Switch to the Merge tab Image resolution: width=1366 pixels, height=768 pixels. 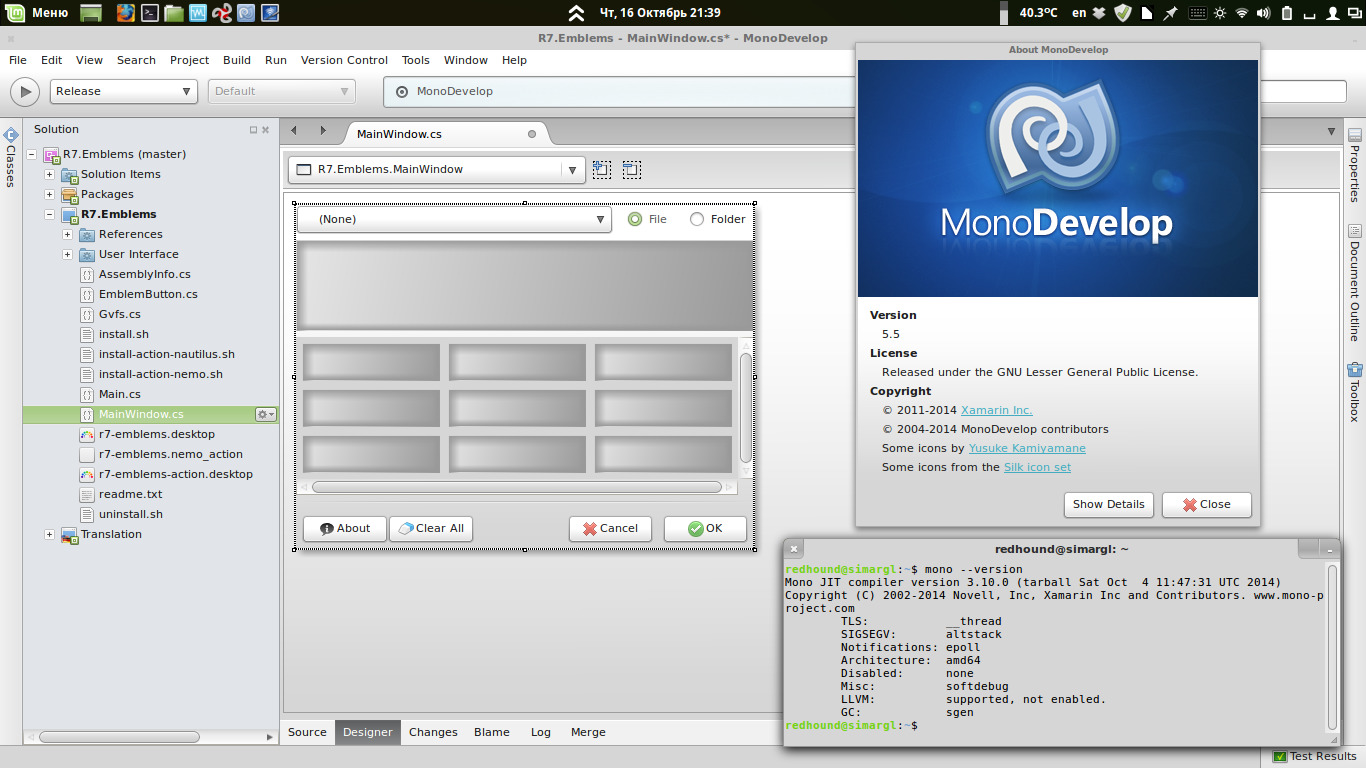point(588,732)
